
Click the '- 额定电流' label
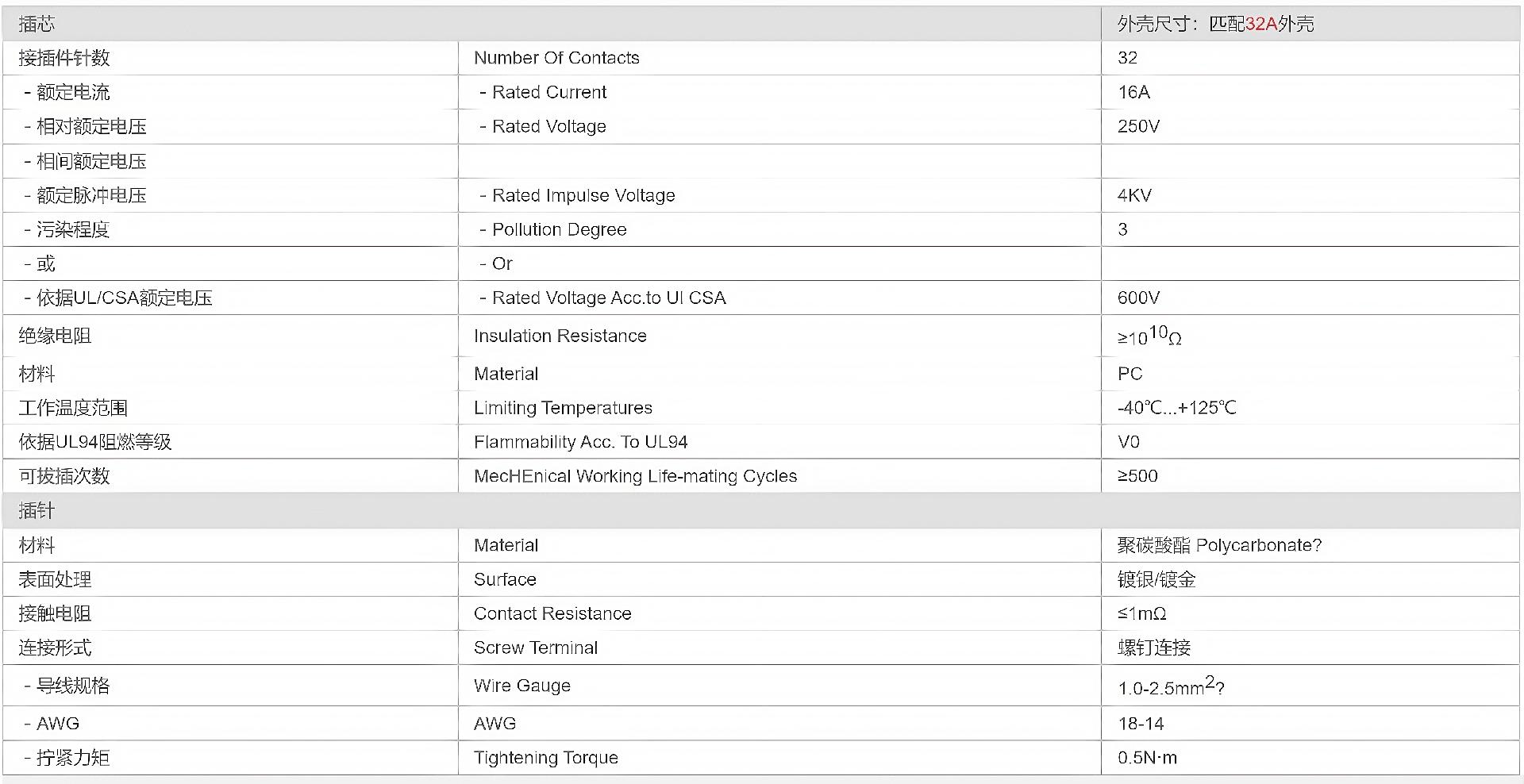point(67,92)
